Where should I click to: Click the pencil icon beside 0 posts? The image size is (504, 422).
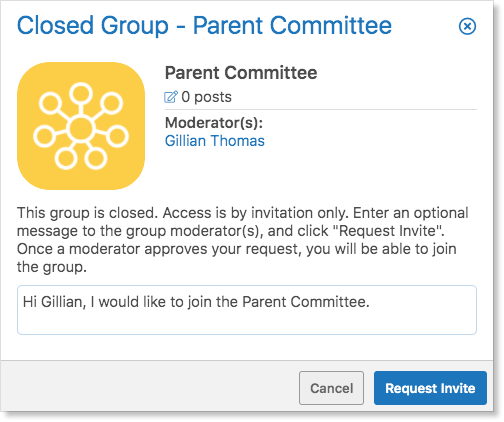(171, 97)
